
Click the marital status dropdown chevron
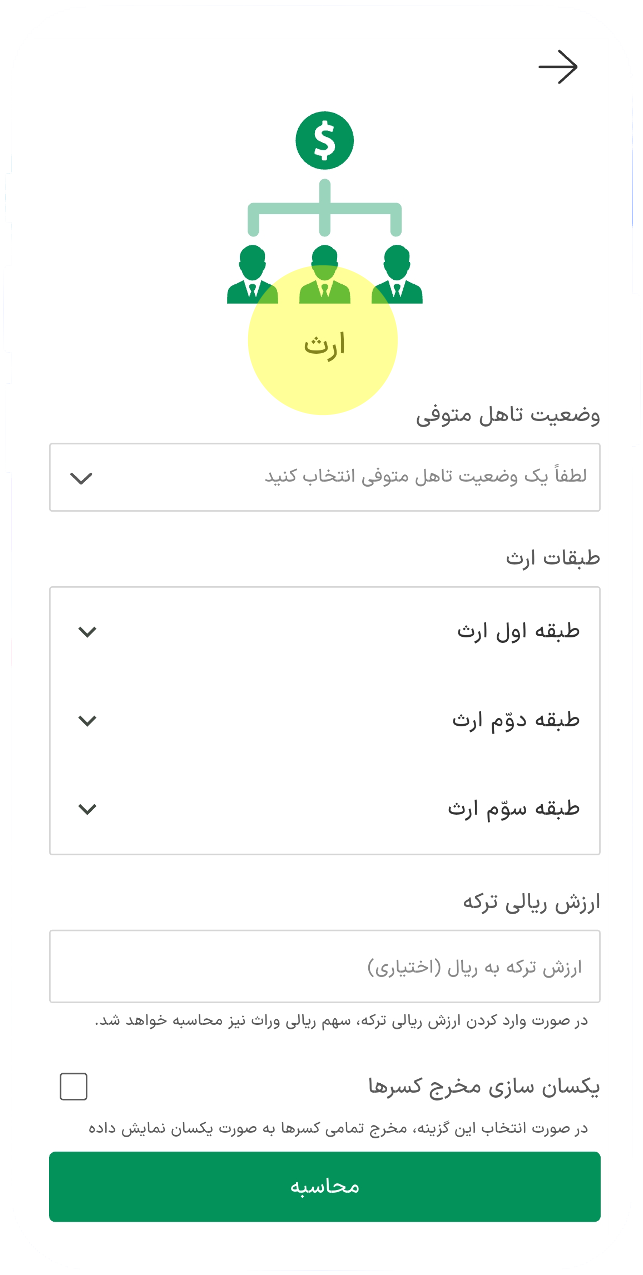[x=82, y=477]
